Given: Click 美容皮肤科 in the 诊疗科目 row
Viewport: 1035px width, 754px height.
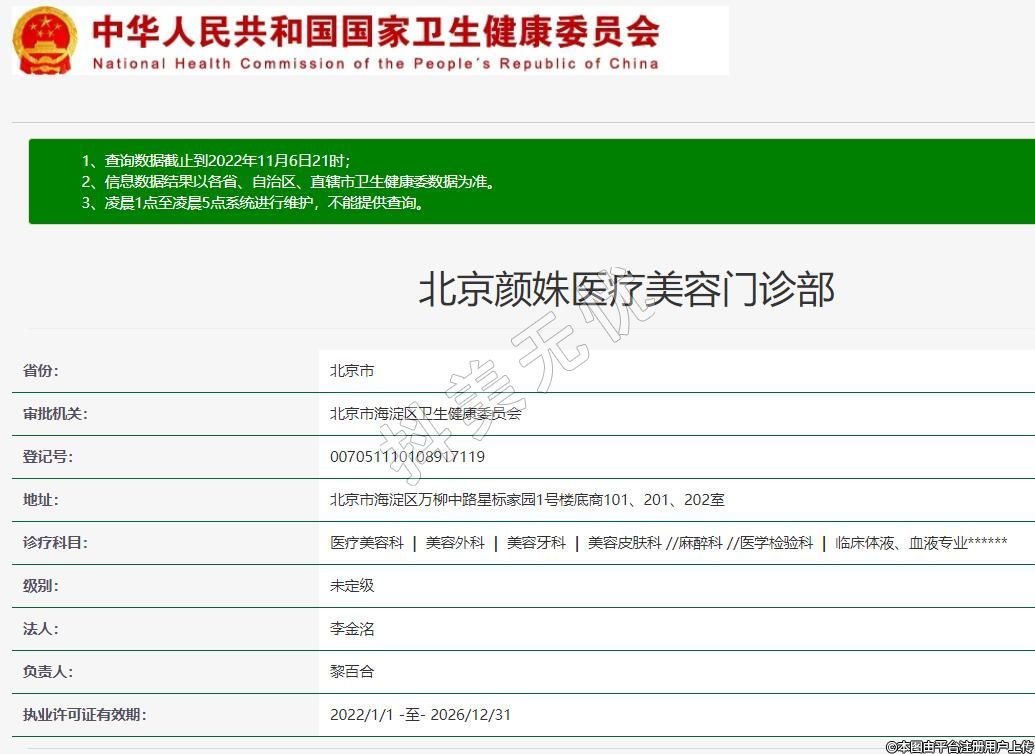Looking at the screenshot, I should coord(624,543).
